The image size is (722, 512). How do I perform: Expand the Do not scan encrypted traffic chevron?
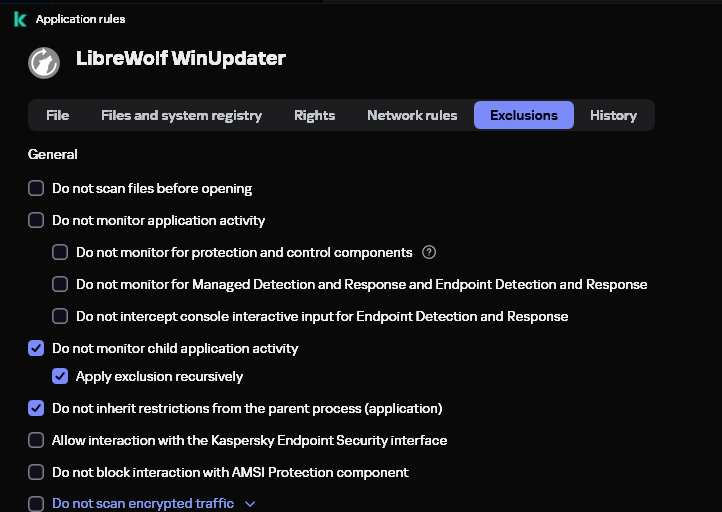click(x=250, y=504)
